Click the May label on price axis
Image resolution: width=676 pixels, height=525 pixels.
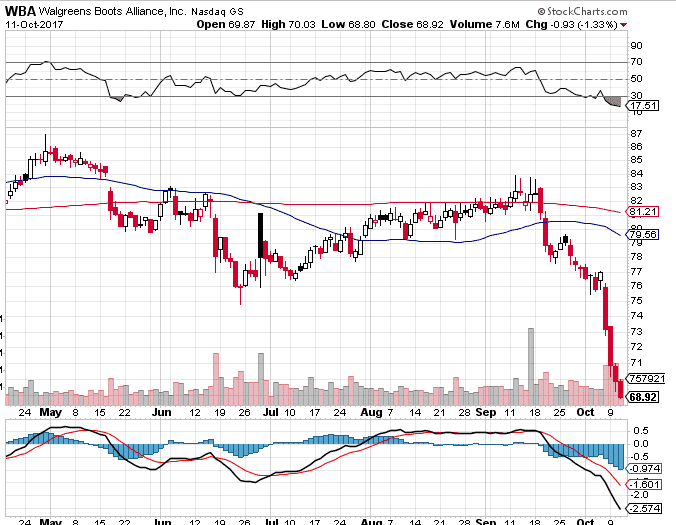tap(50, 412)
